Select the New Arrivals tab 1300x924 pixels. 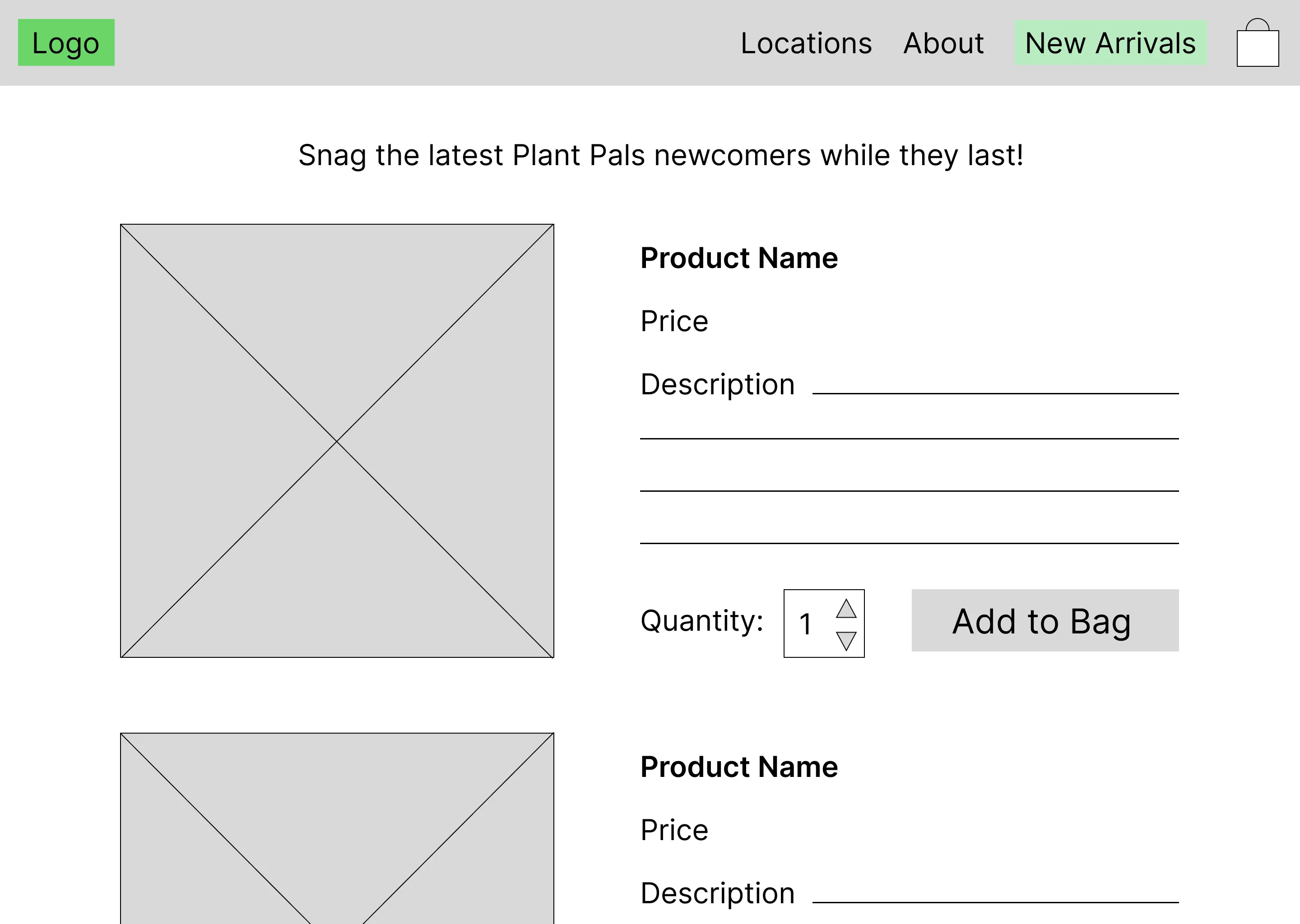pyautogui.click(x=1110, y=43)
